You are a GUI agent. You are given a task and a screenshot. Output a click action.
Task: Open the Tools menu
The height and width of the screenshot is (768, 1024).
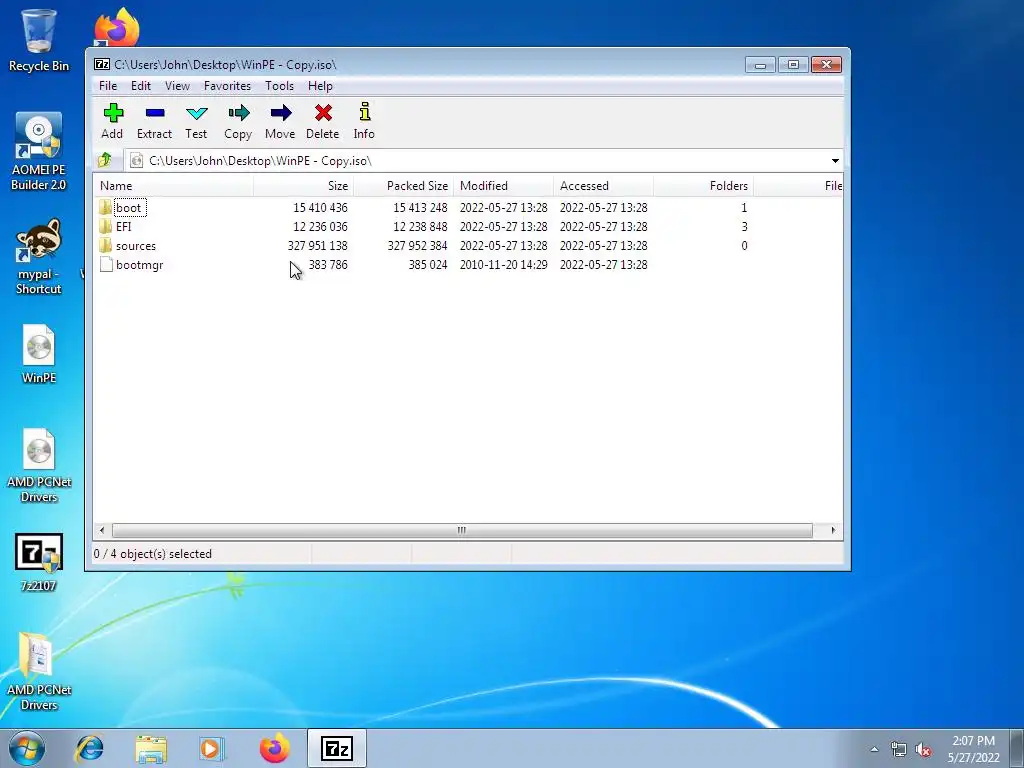click(279, 86)
